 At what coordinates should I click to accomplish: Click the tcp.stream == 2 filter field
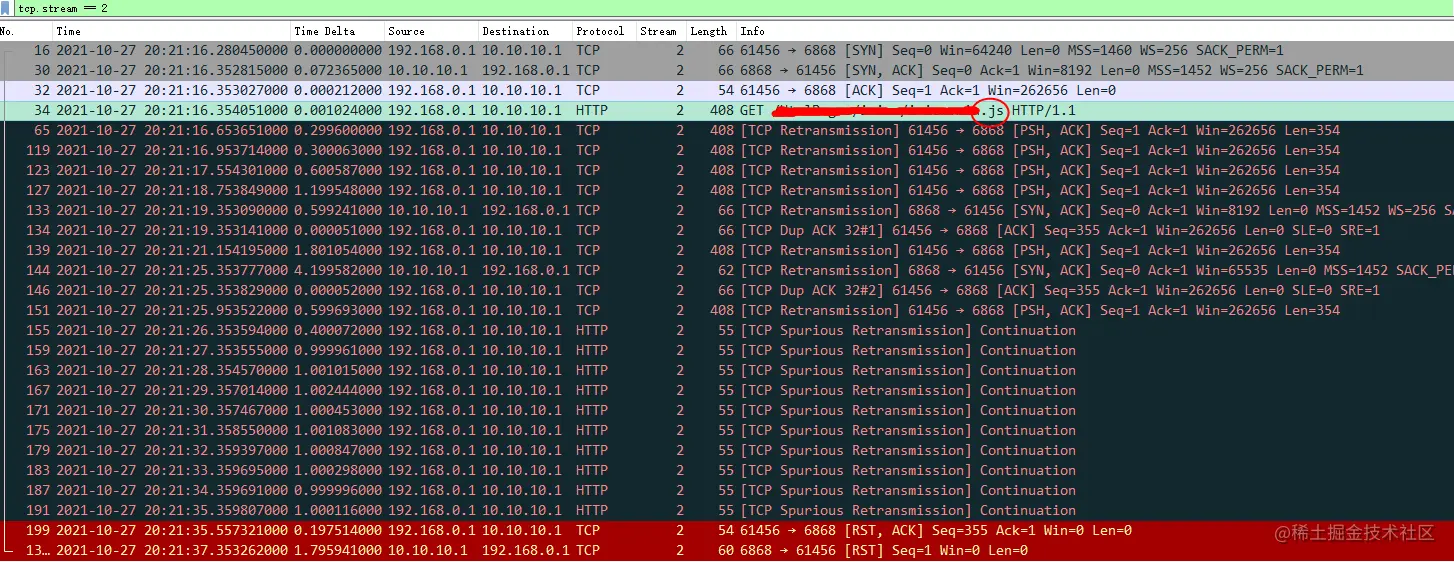point(735,8)
